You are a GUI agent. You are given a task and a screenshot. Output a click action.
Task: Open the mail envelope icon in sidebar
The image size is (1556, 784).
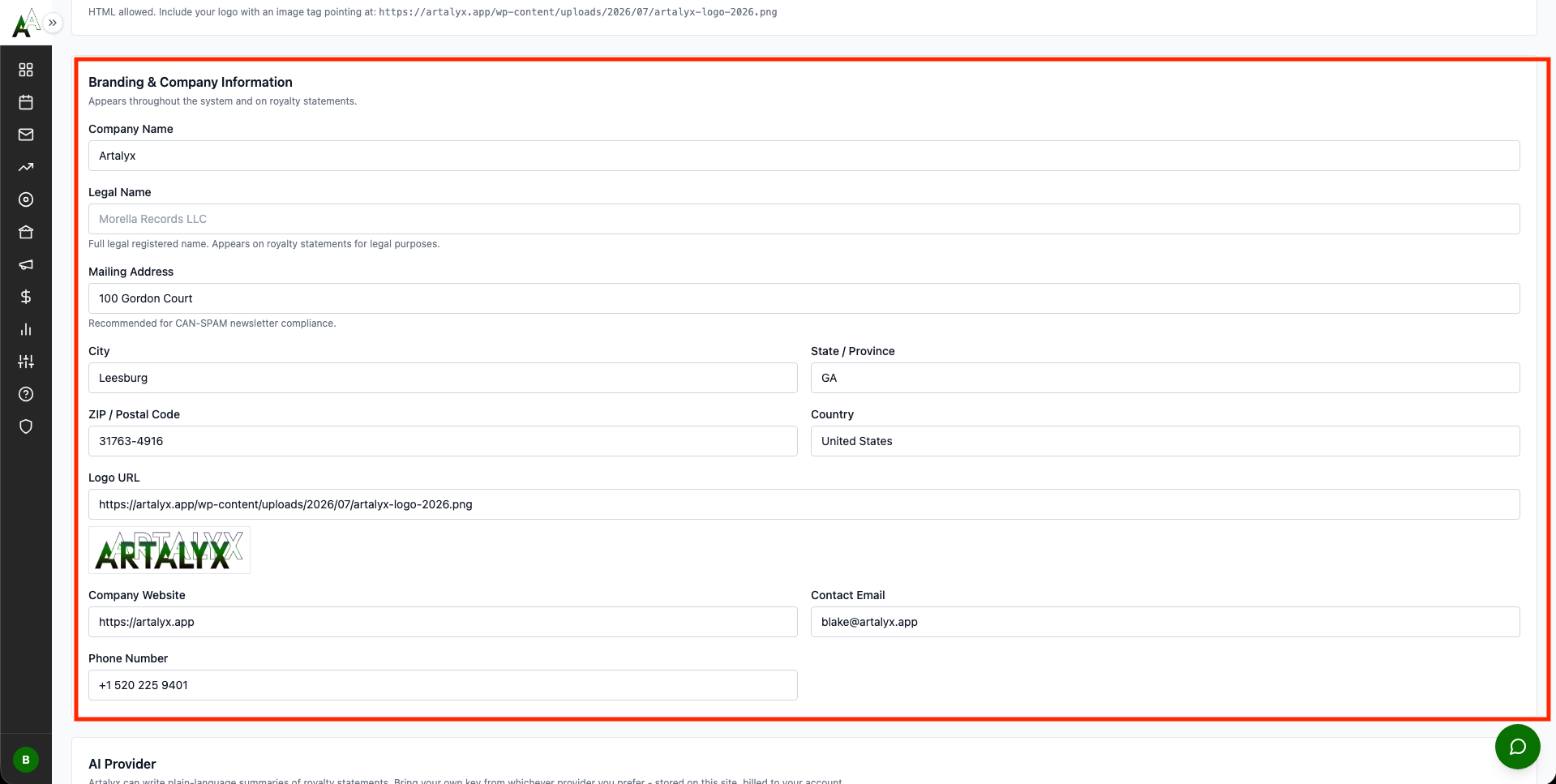point(26,135)
